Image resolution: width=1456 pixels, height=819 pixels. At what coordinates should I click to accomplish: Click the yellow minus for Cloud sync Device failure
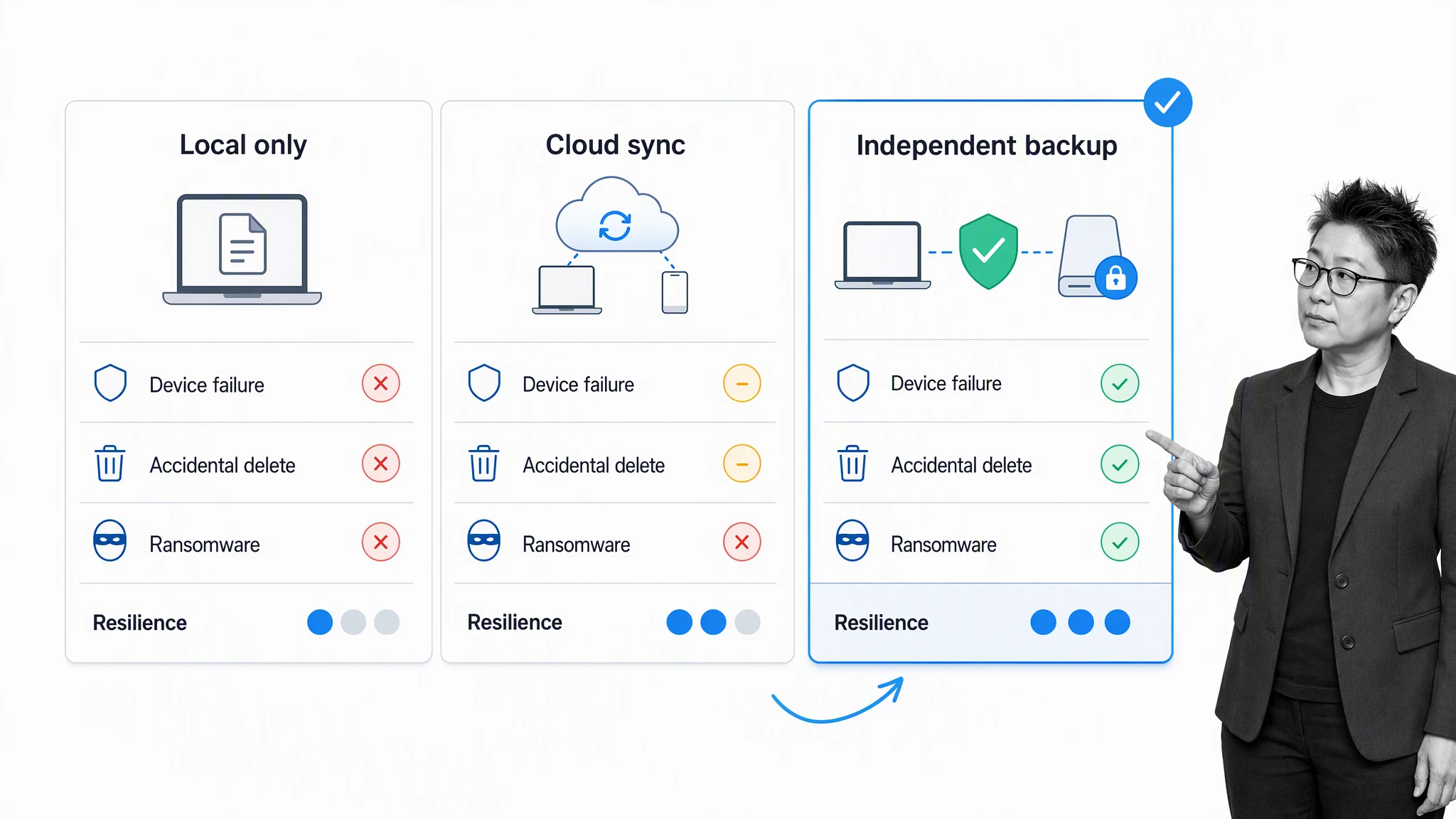(742, 383)
